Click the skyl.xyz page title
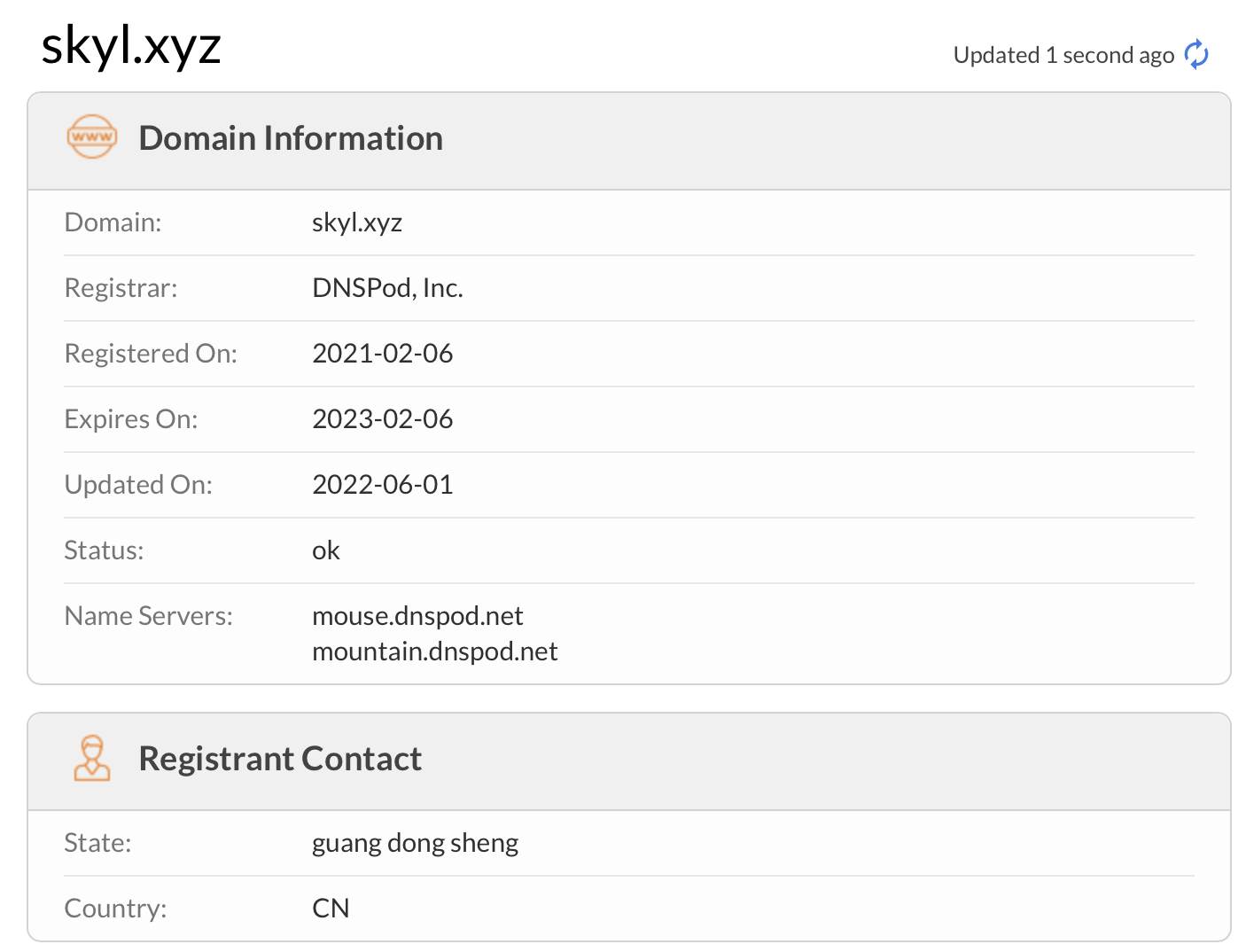Image resolution: width=1246 pixels, height=952 pixels. pyautogui.click(x=131, y=46)
